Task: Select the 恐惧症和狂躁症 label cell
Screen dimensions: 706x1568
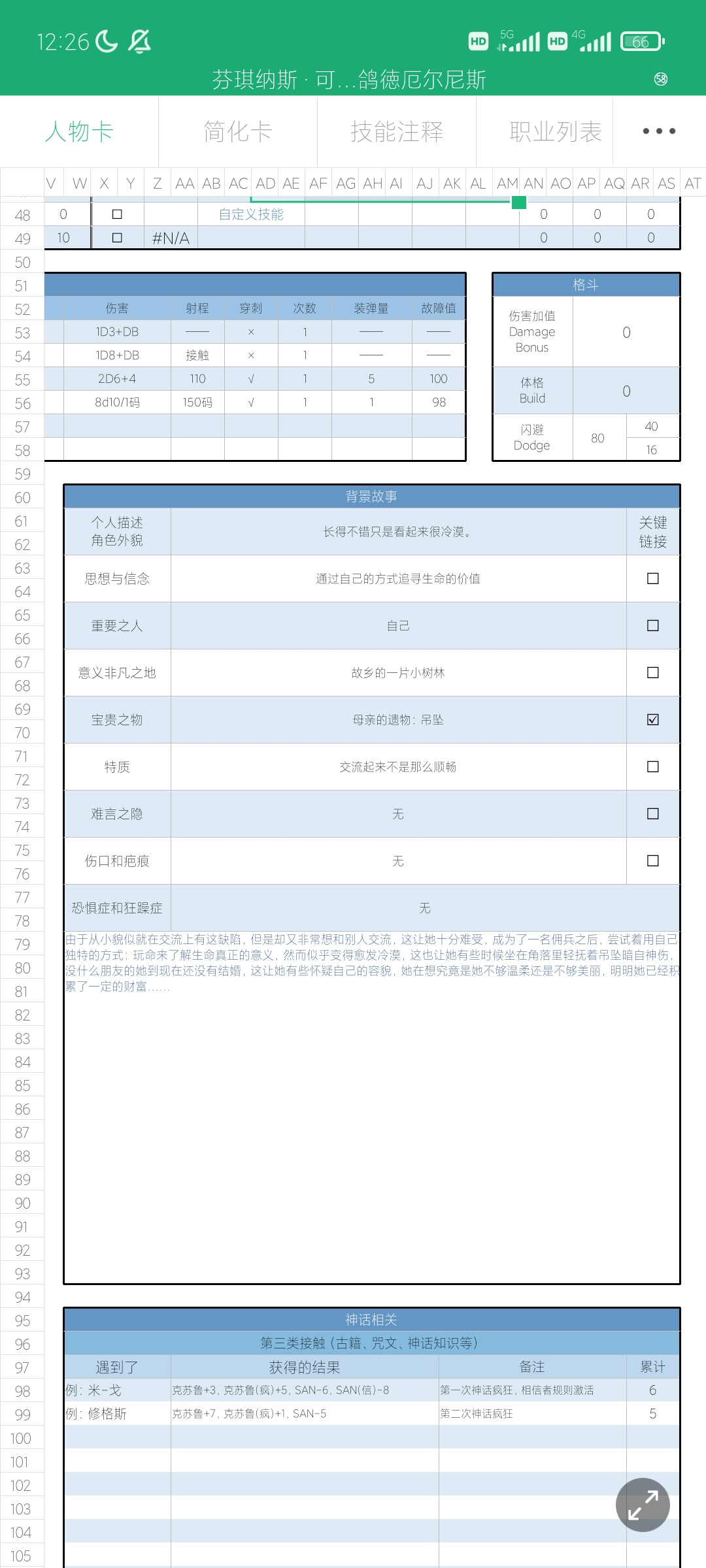Action: (x=117, y=908)
